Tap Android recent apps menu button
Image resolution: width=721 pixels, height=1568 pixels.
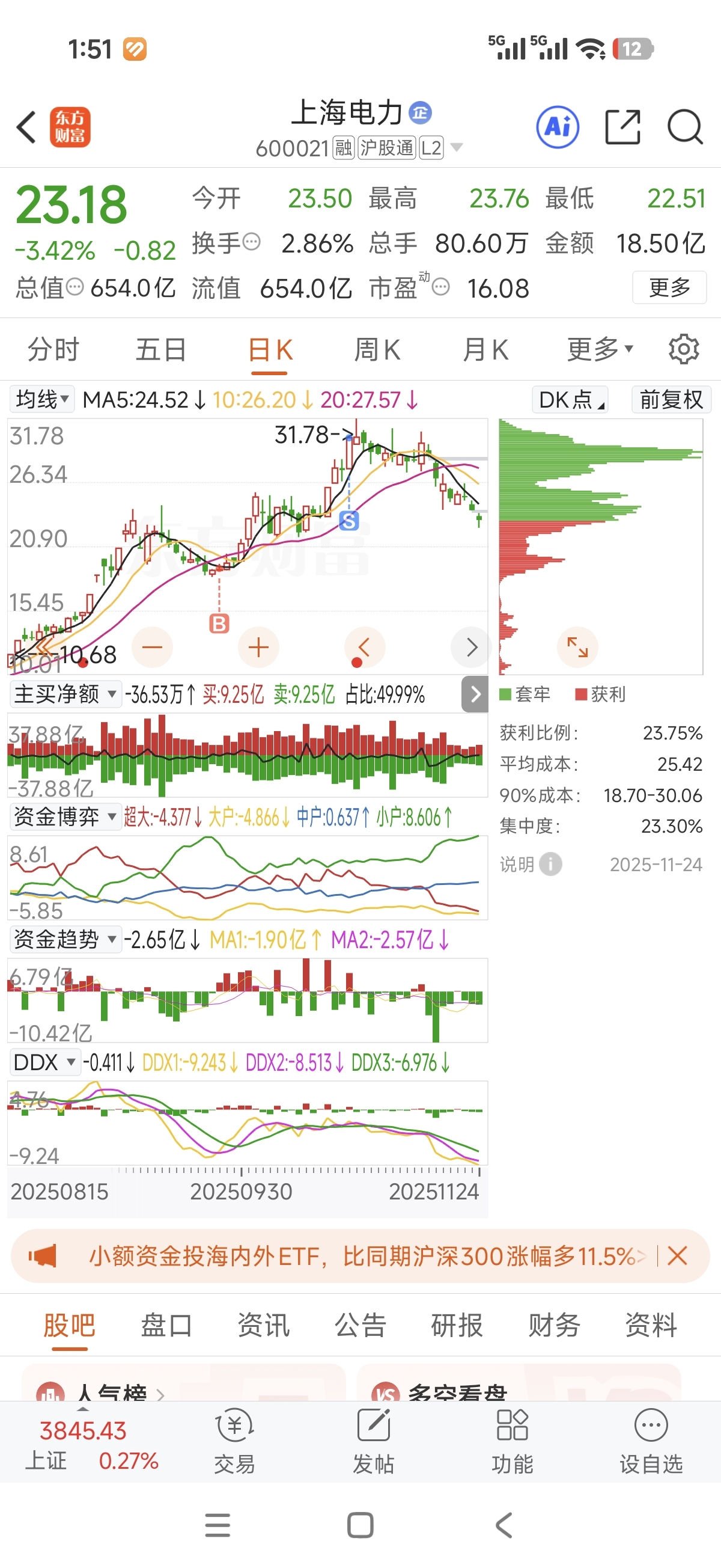pos(218,1525)
